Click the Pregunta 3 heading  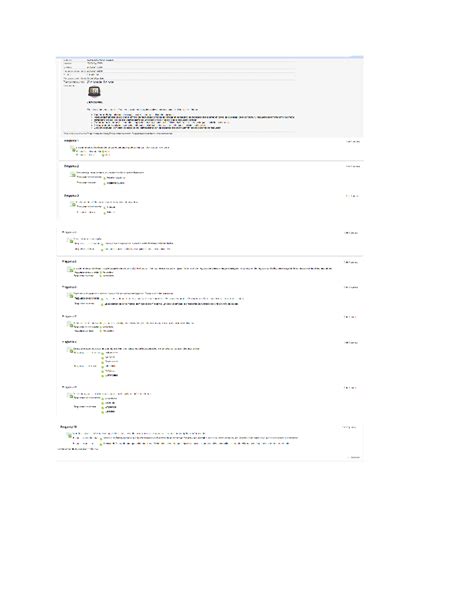(x=72, y=196)
